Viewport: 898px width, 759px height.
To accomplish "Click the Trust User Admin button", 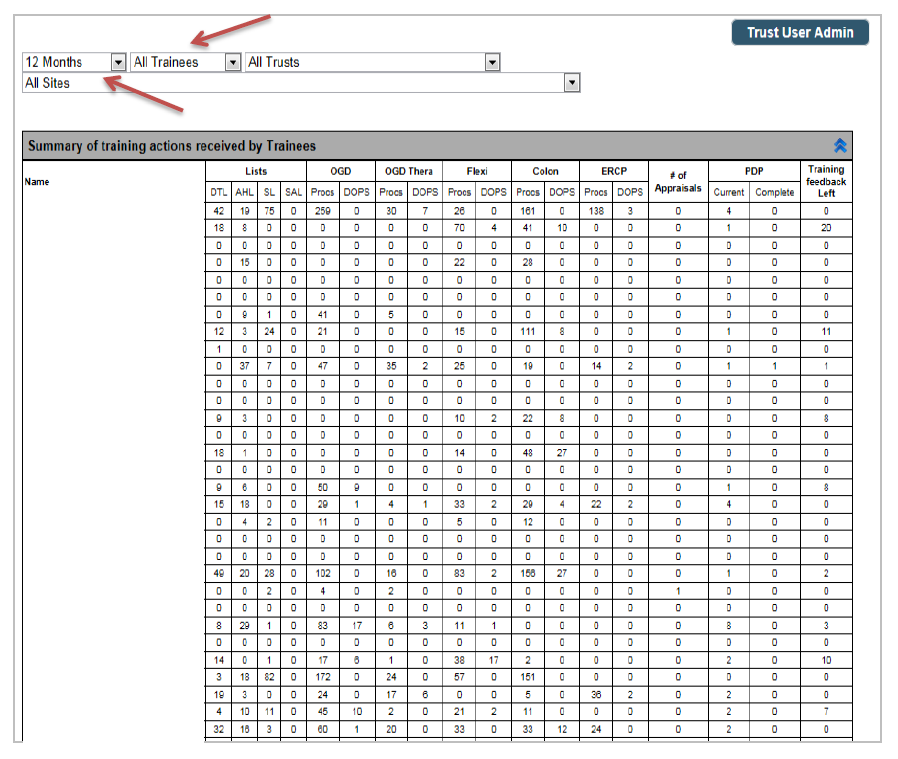I will tap(800, 32).
